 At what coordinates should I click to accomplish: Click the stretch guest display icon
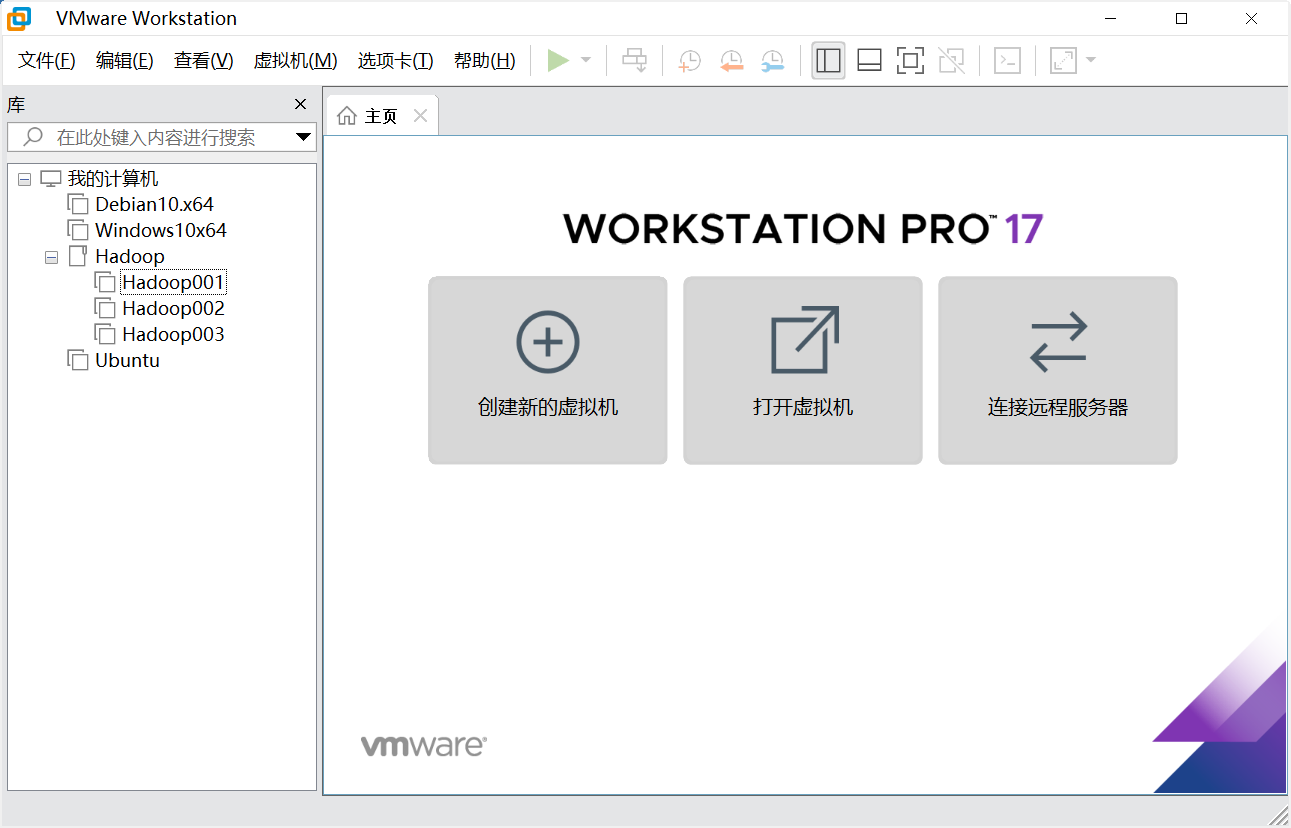pos(1063,61)
